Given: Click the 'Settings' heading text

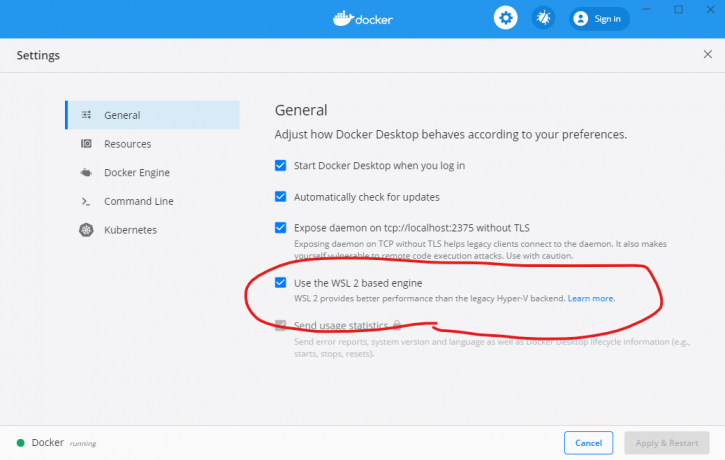Looking at the screenshot, I should click(x=38, y=55).
